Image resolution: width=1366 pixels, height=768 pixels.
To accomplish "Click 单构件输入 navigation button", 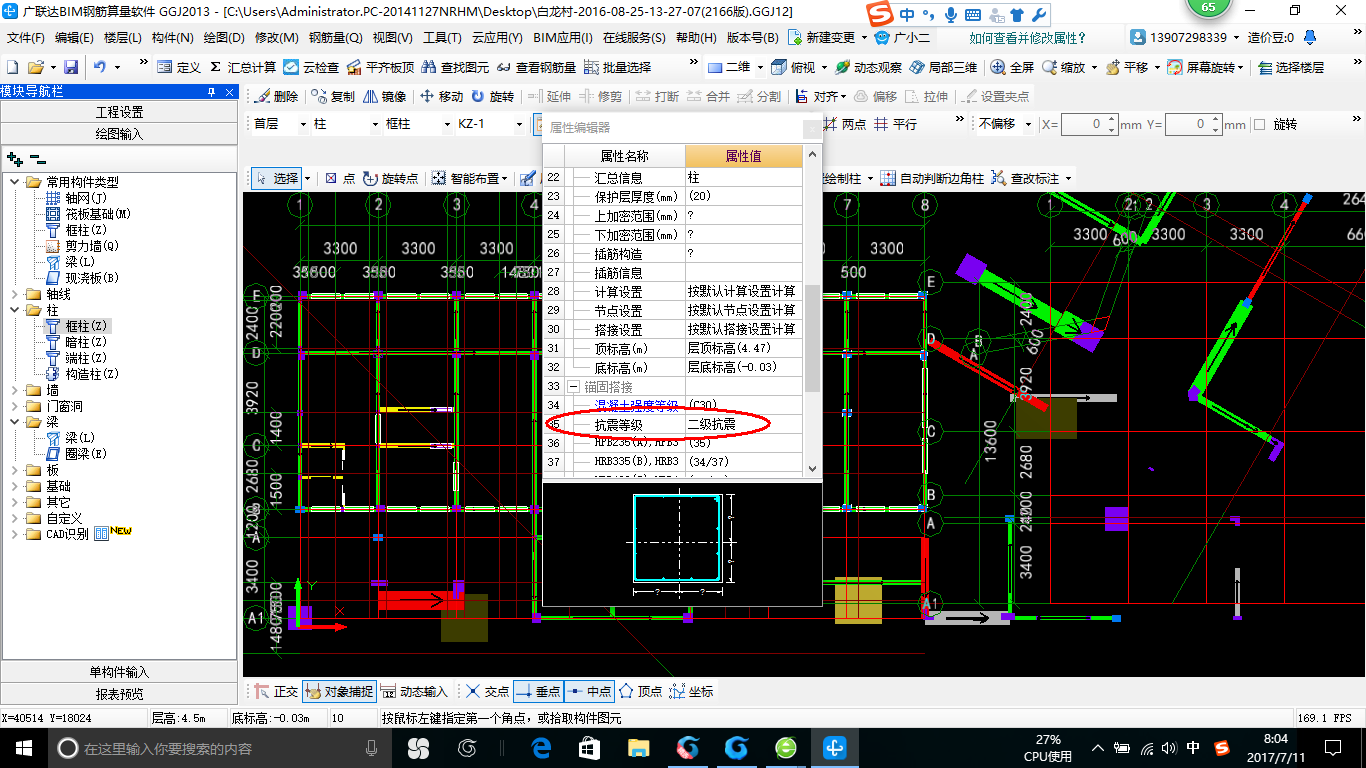I will coord(119,672).
